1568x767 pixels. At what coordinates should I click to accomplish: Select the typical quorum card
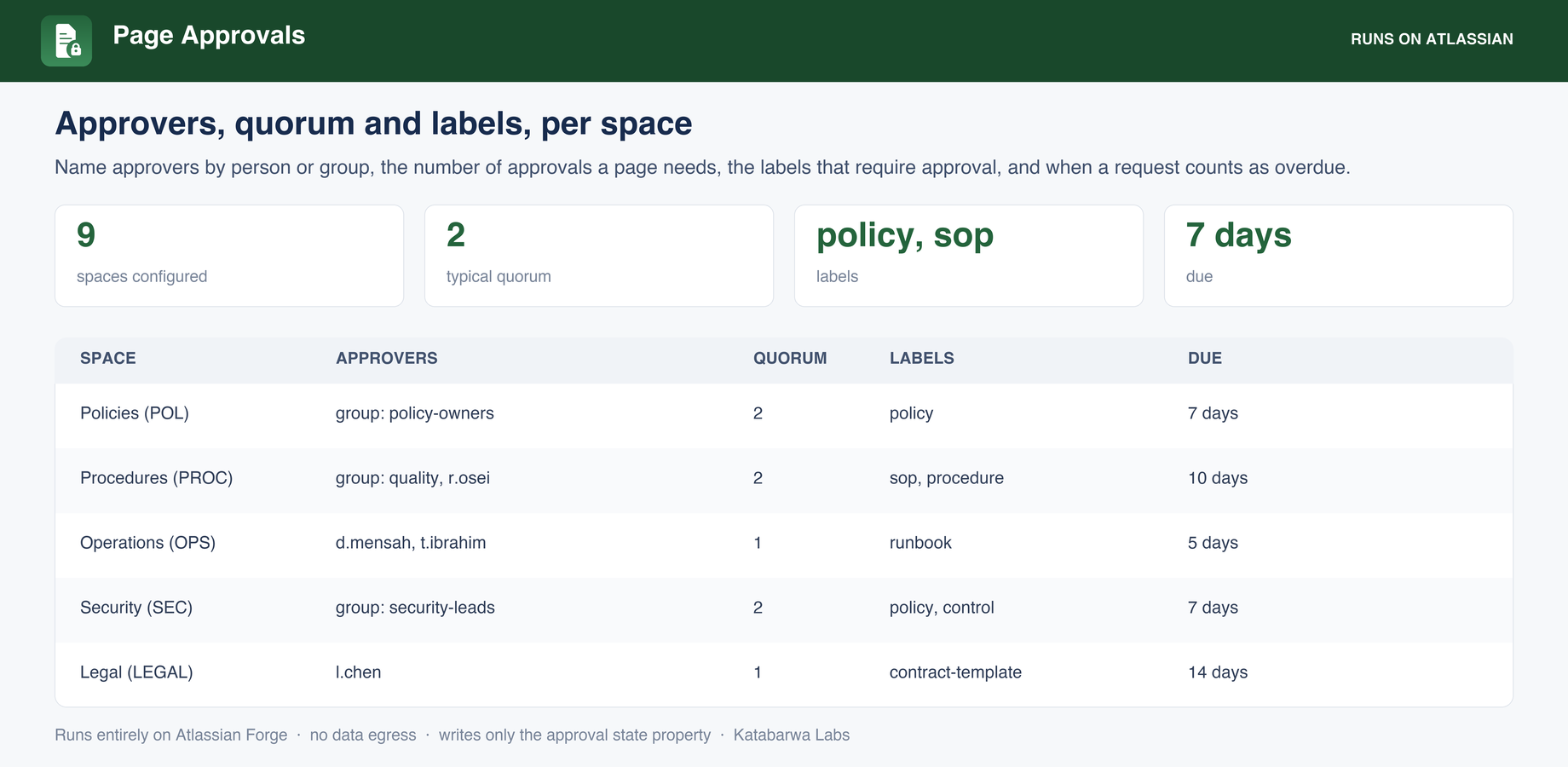(x=599, y=256)
